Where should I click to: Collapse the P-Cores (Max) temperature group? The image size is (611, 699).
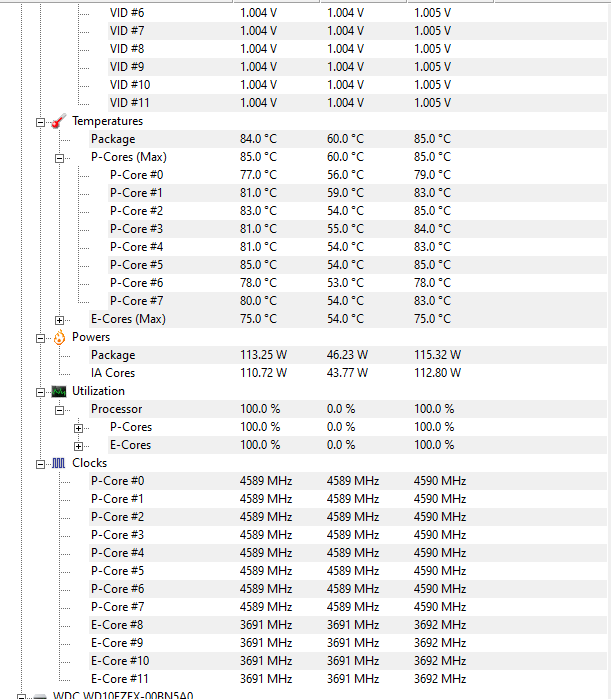pos(60,157)
